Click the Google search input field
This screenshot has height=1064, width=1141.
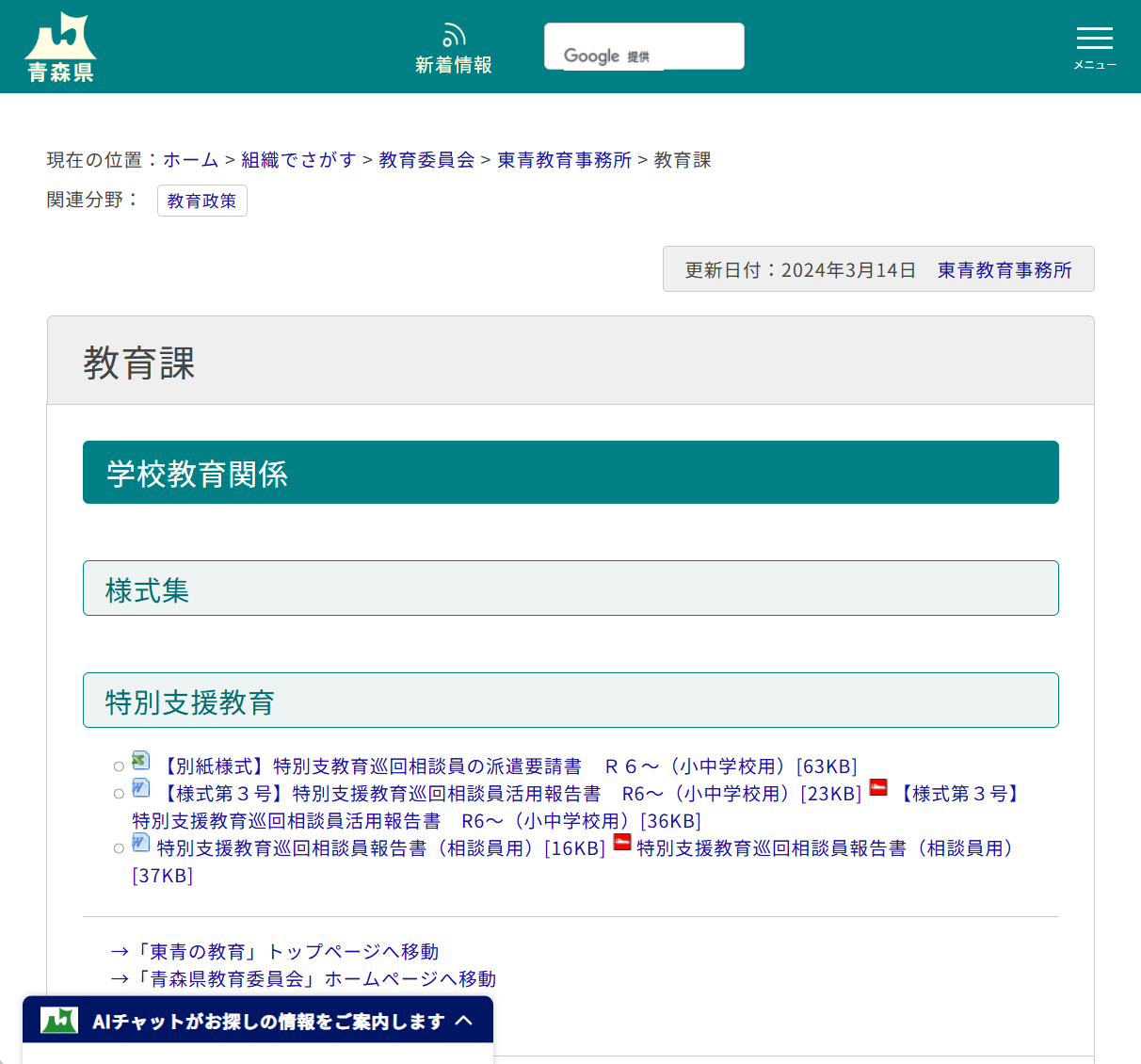pos(643,45)
